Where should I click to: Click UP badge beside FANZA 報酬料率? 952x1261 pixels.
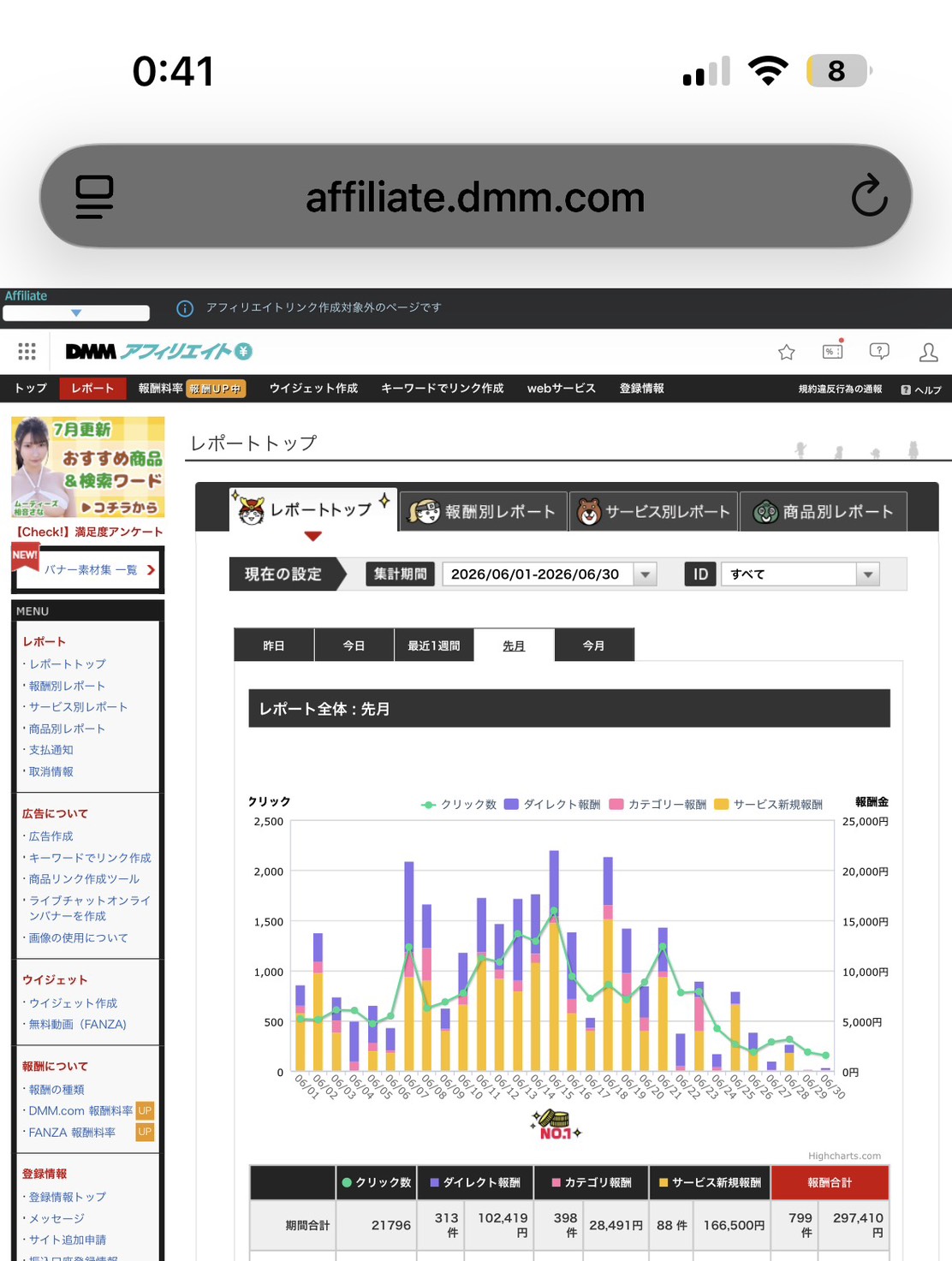(145, 1132)
